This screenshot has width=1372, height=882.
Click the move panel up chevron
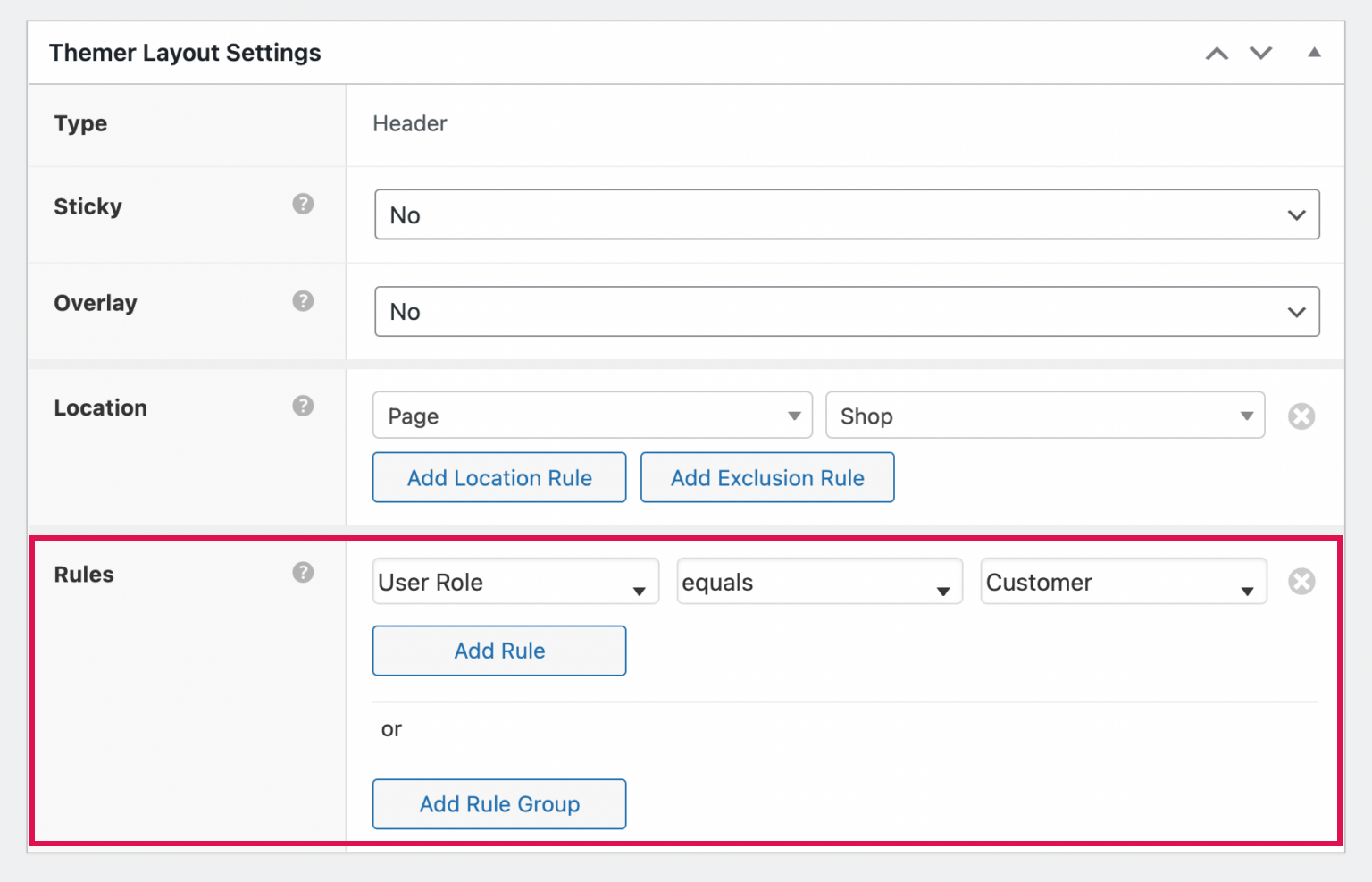1217,54
